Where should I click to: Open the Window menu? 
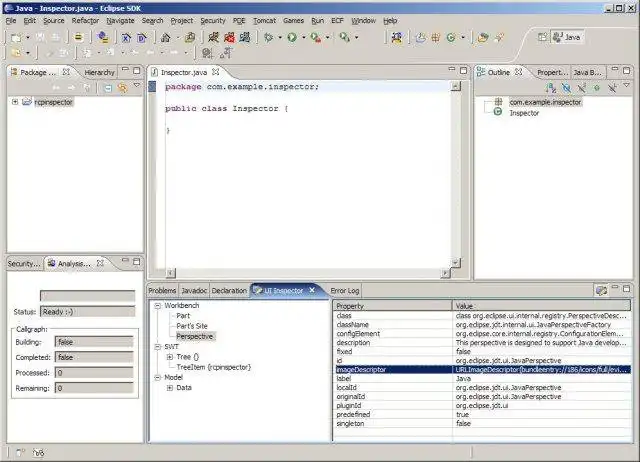(363, 20)
